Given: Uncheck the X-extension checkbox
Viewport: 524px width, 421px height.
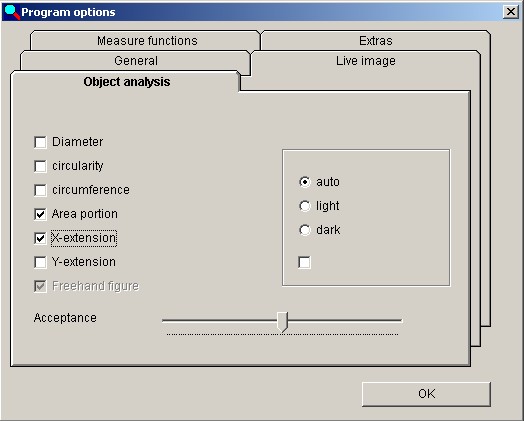Looking at the screenshot, I should [x=40, y=238].
